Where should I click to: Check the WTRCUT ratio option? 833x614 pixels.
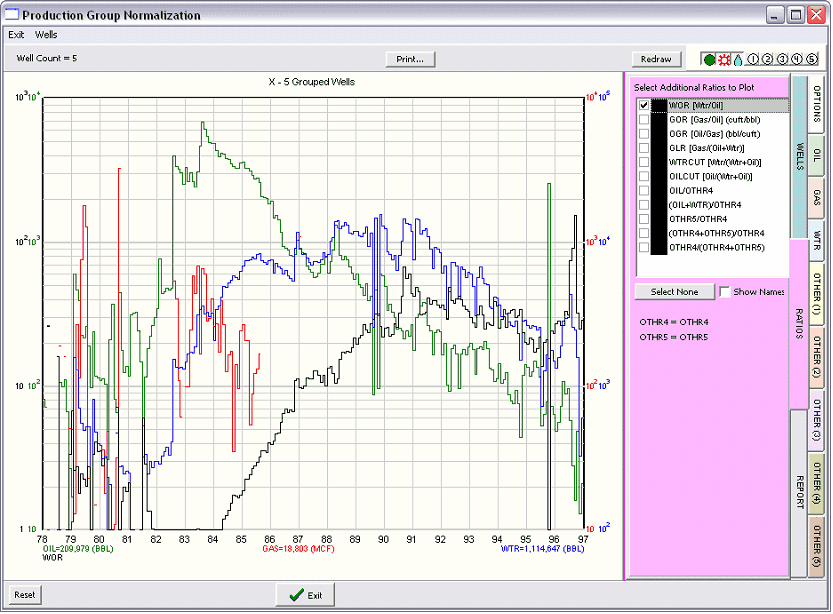tap(646, 161)
